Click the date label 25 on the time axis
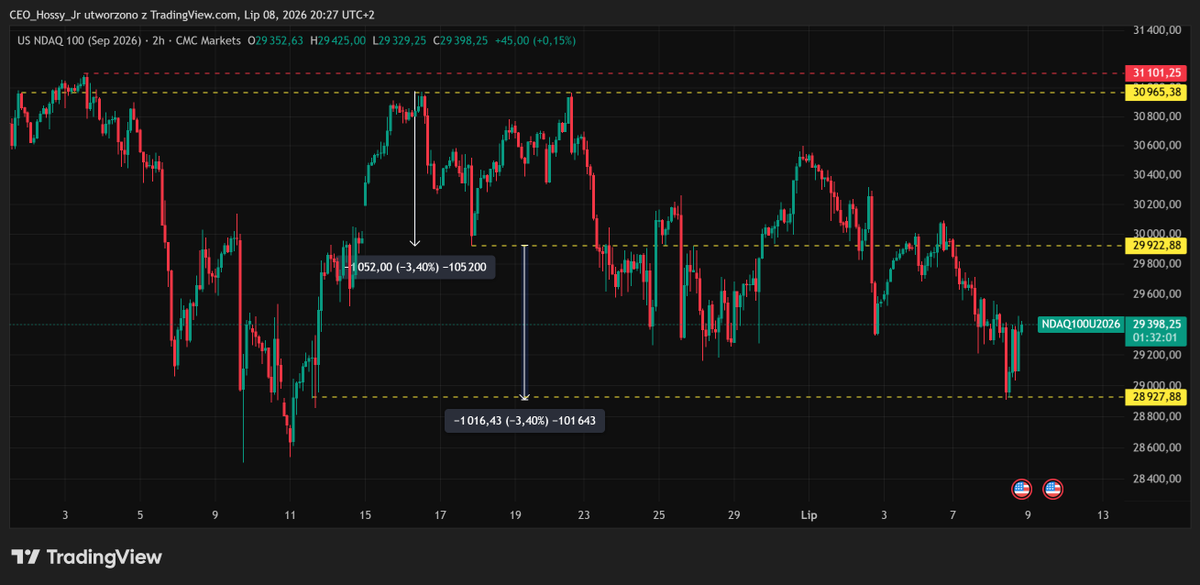Image resolution: width=1200 pixels, height=585 pixels. 659,516
